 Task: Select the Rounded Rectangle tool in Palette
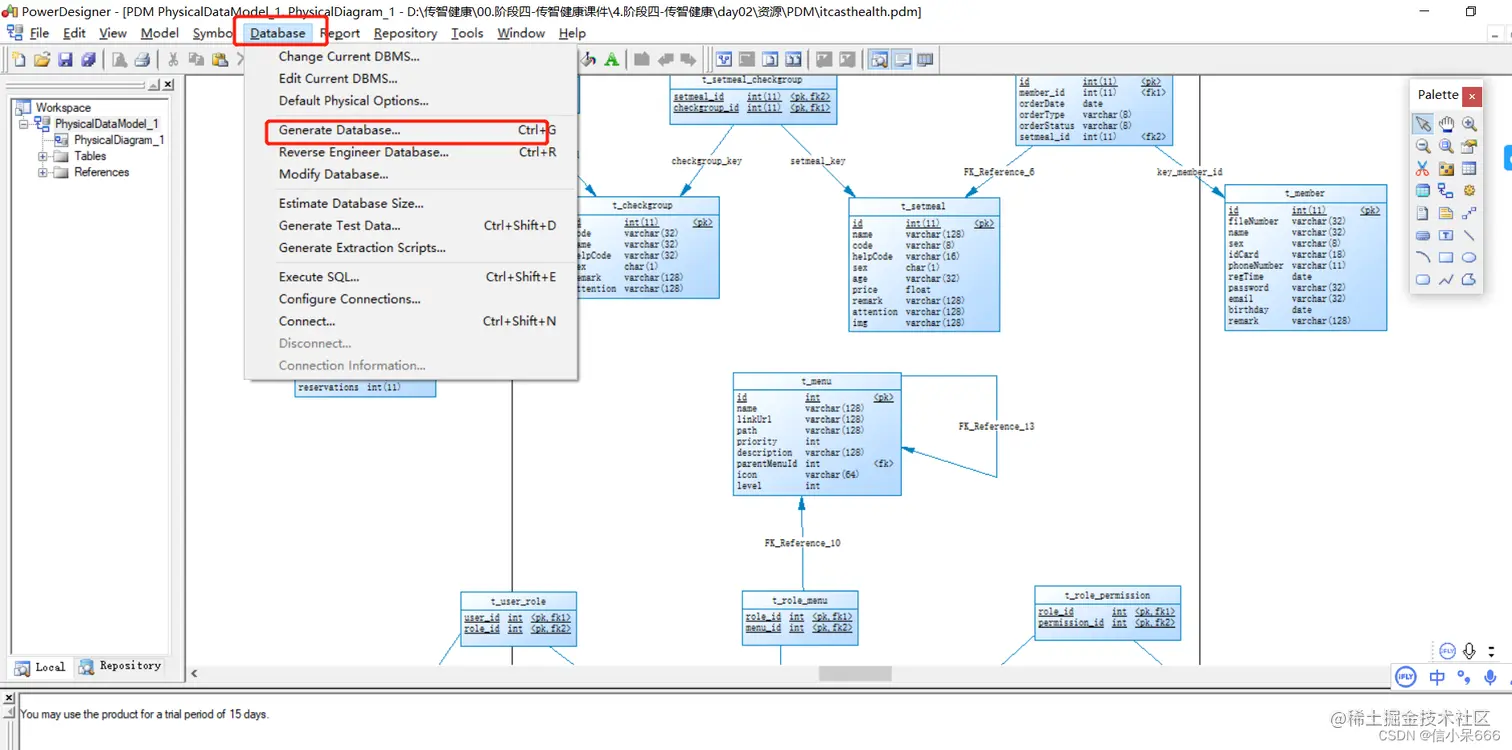[x=1422, y=280]
